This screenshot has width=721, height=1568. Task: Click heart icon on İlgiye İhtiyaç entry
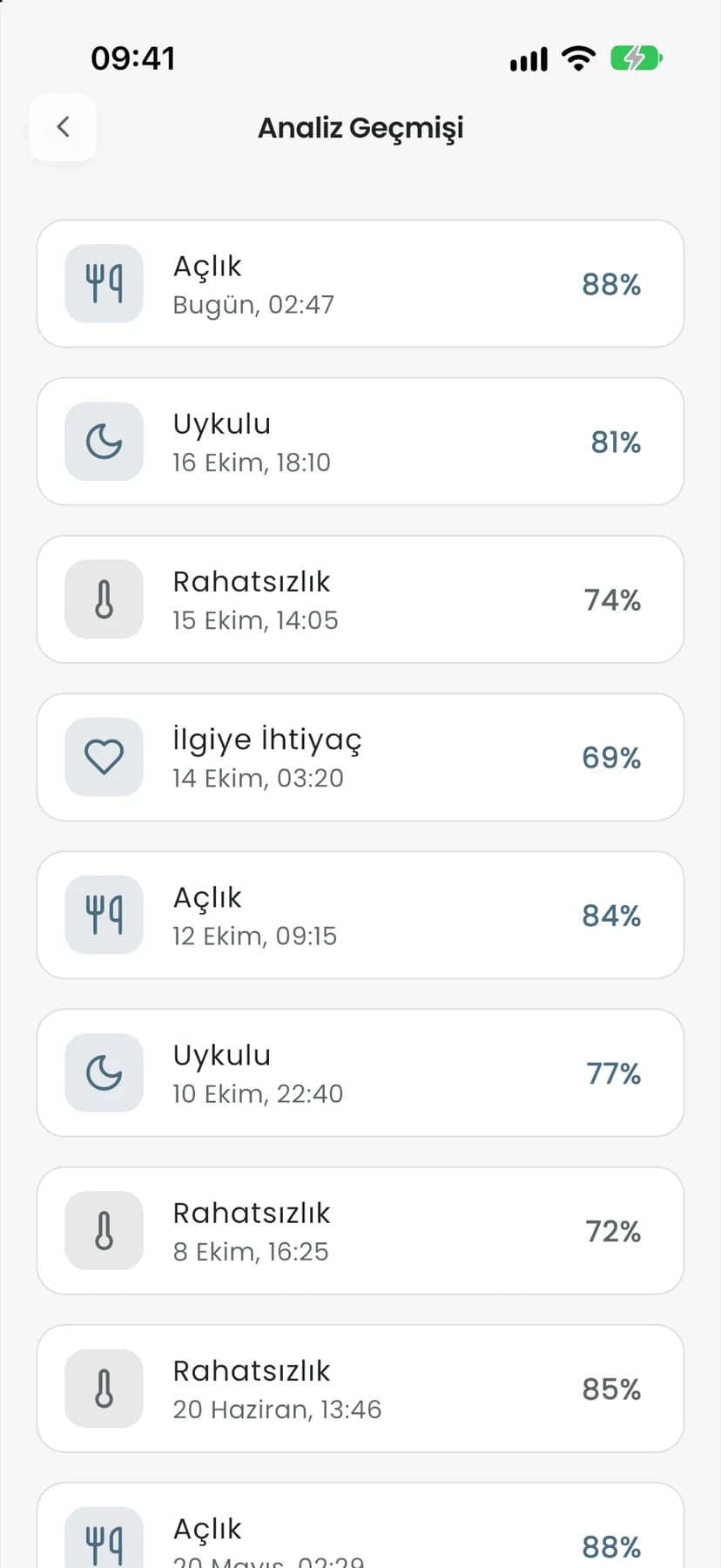click(x=104, y=757)
